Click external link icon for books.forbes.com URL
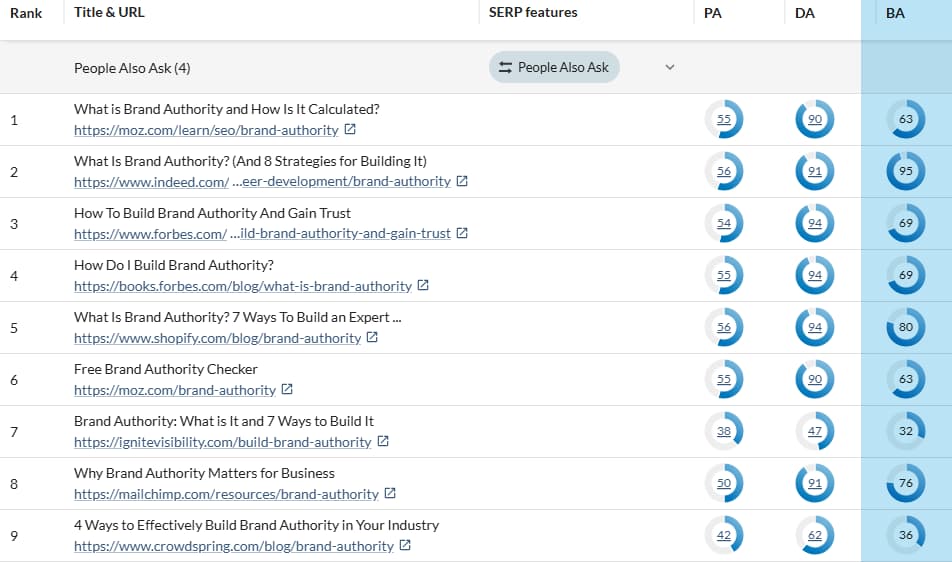The image size is (952, 562). tap(423, 286)
